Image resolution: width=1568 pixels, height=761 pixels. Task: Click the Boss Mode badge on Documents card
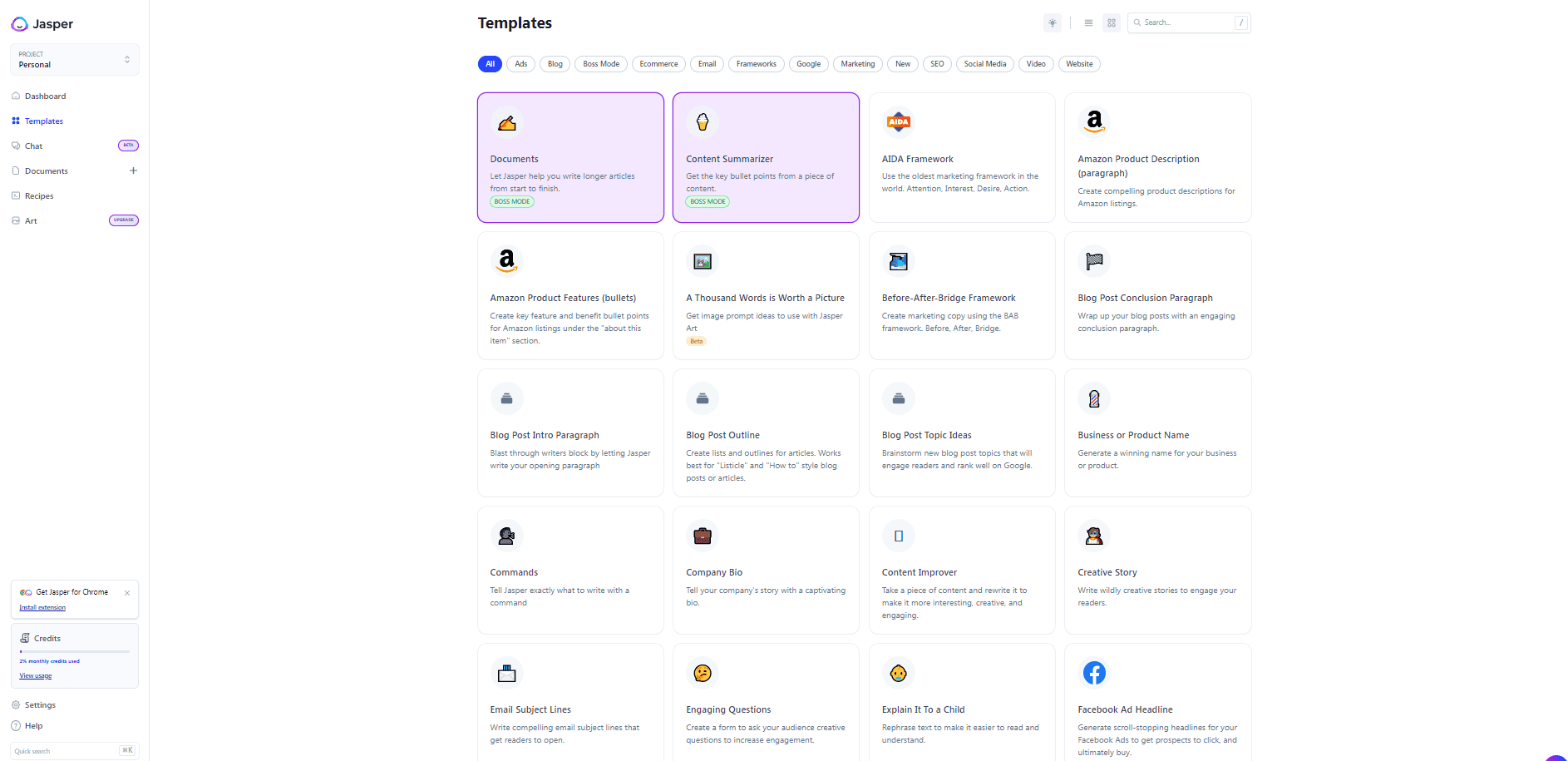pyautogui.click(x=512, y=202)
